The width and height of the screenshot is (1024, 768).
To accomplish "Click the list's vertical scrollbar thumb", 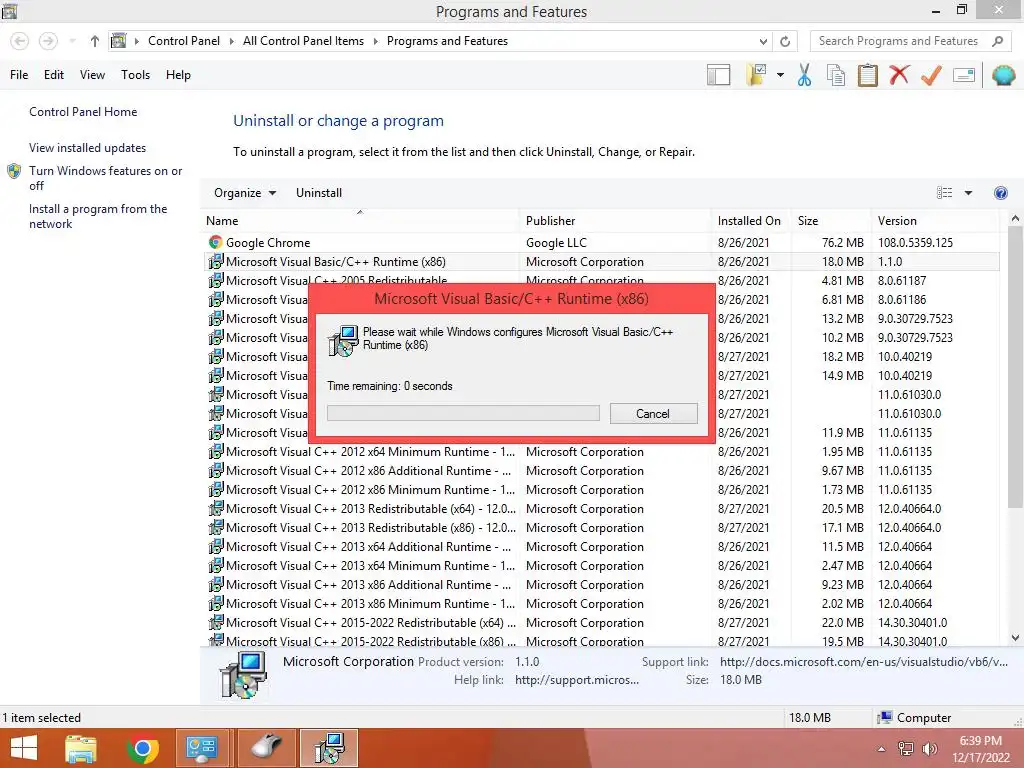I will click(1015, 368).
